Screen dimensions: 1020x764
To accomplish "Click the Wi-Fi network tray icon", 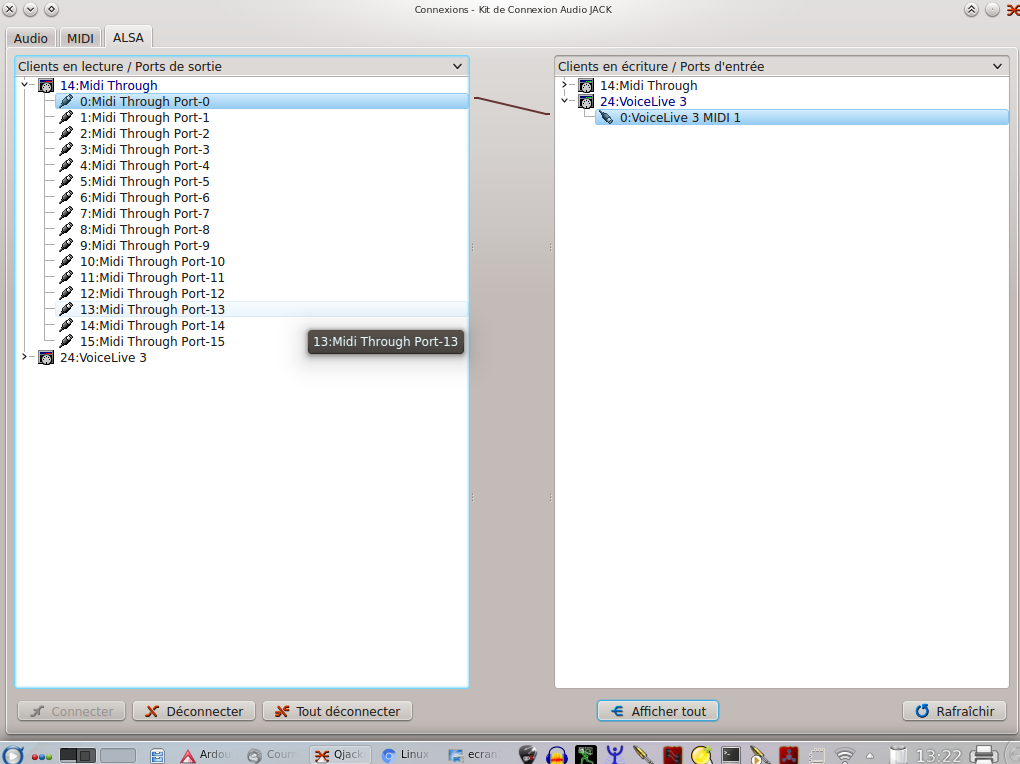I will (x=844, y=755).
